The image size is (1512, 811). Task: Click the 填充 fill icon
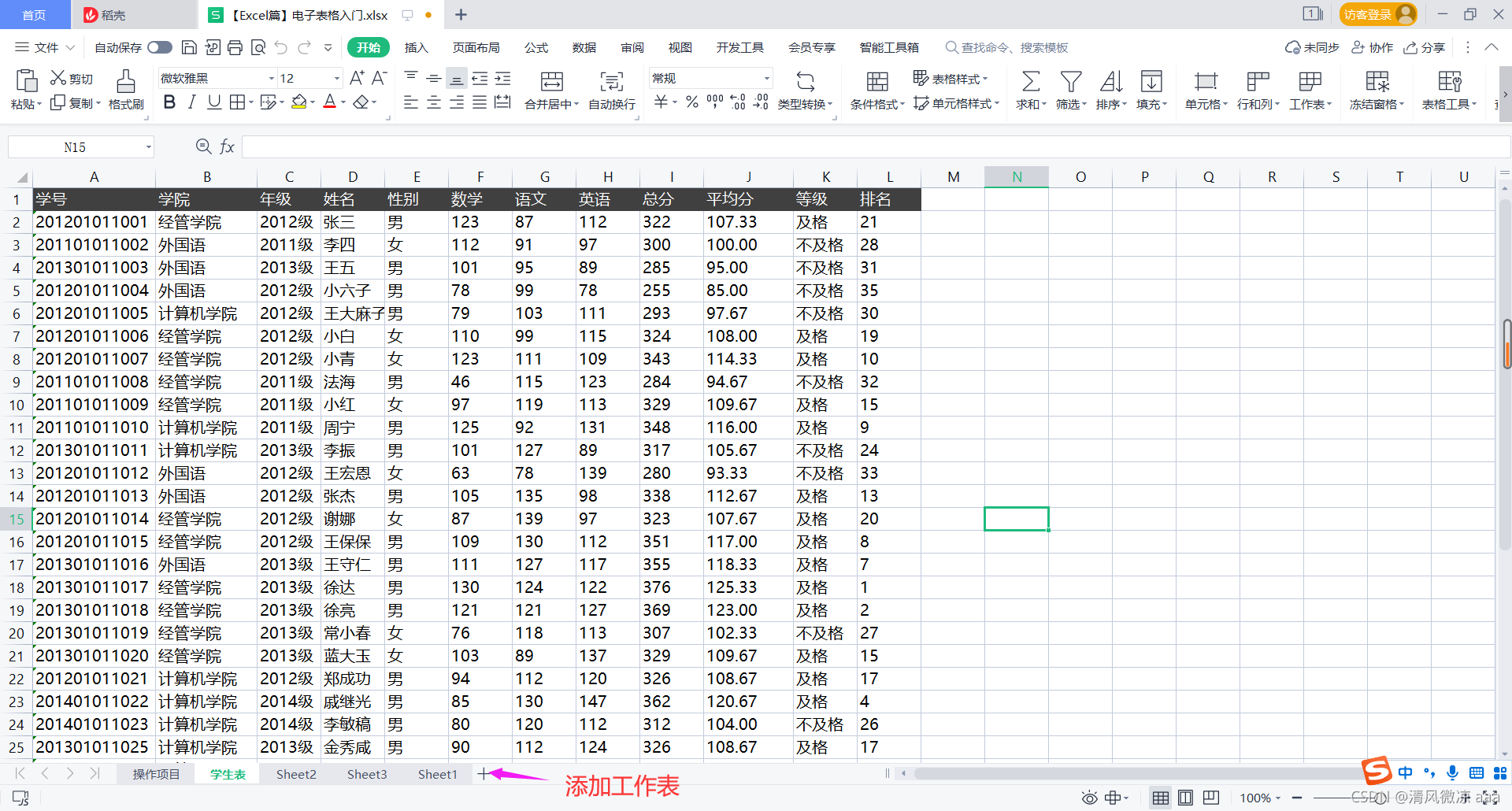[x=1151, y=81]
